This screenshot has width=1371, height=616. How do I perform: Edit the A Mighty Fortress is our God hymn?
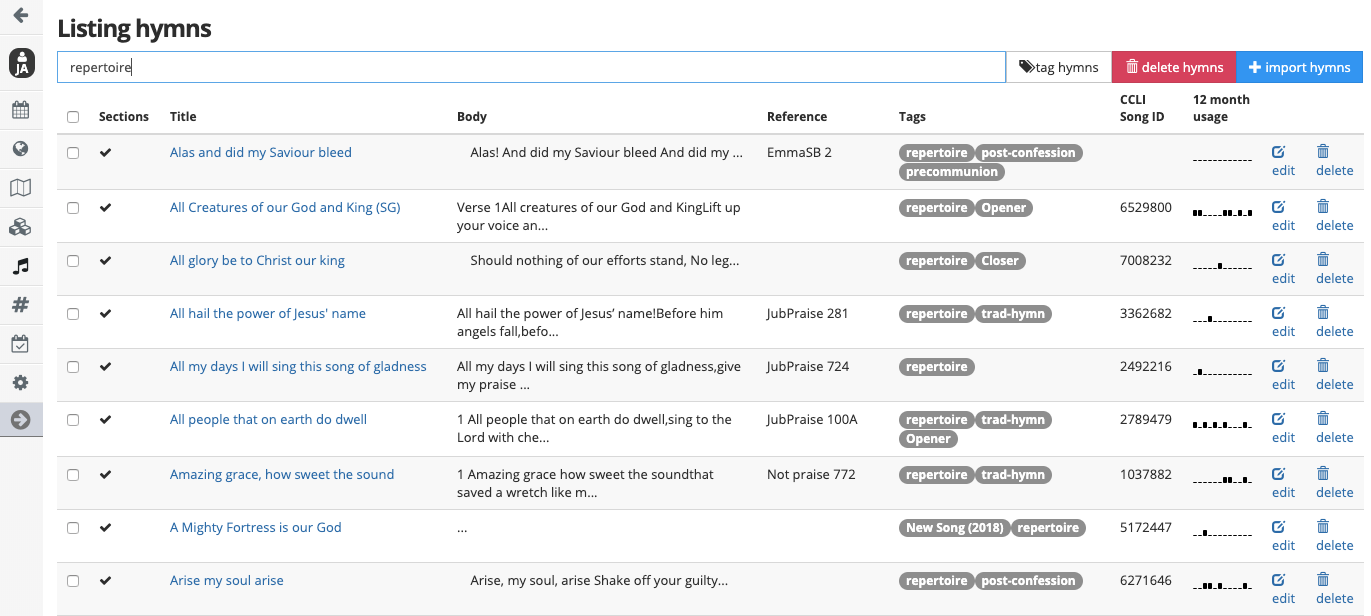(x=1282, y=535)
